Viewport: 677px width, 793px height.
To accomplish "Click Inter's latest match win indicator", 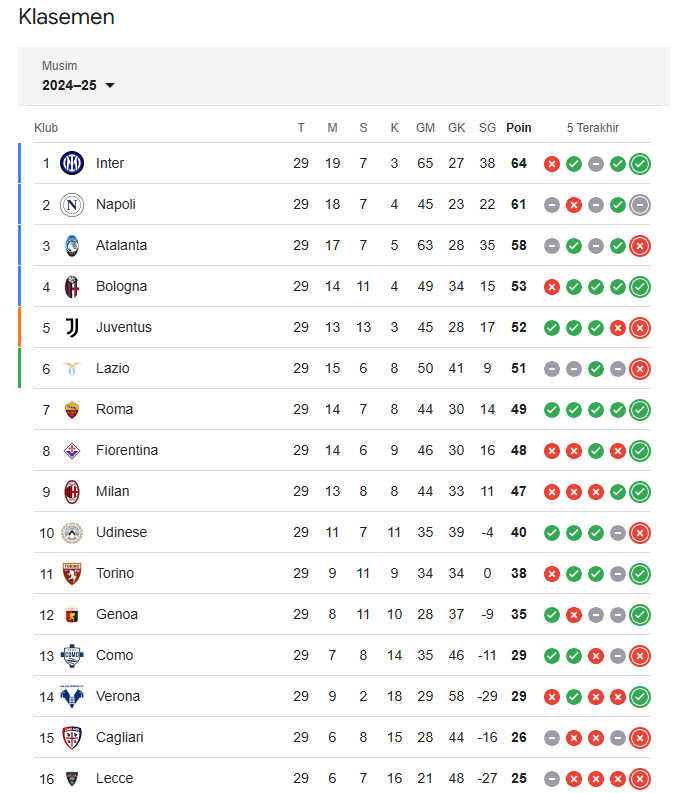I will click(640, 164).
